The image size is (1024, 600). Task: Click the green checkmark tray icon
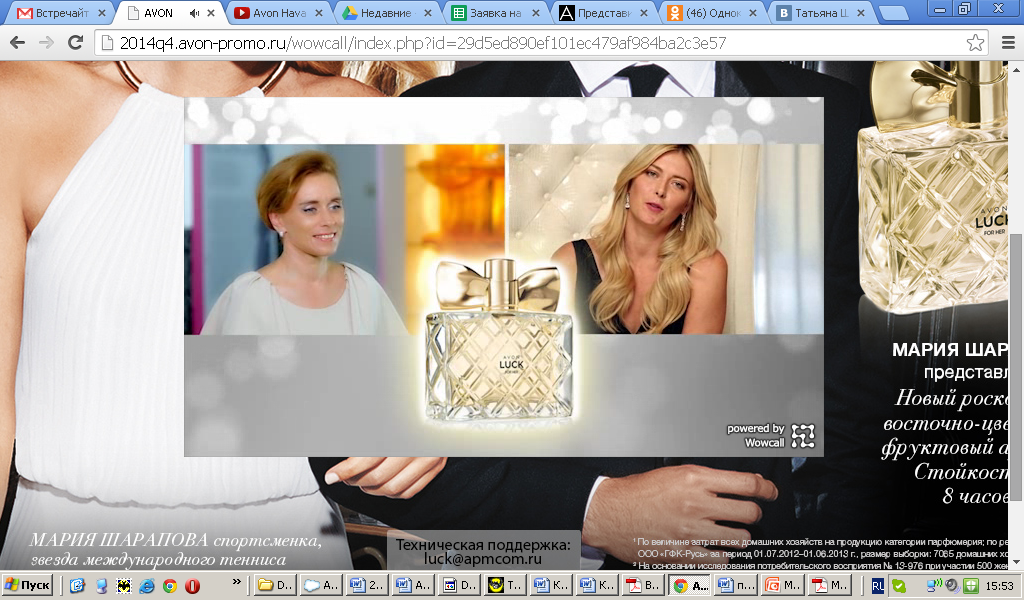click(899, 586)
